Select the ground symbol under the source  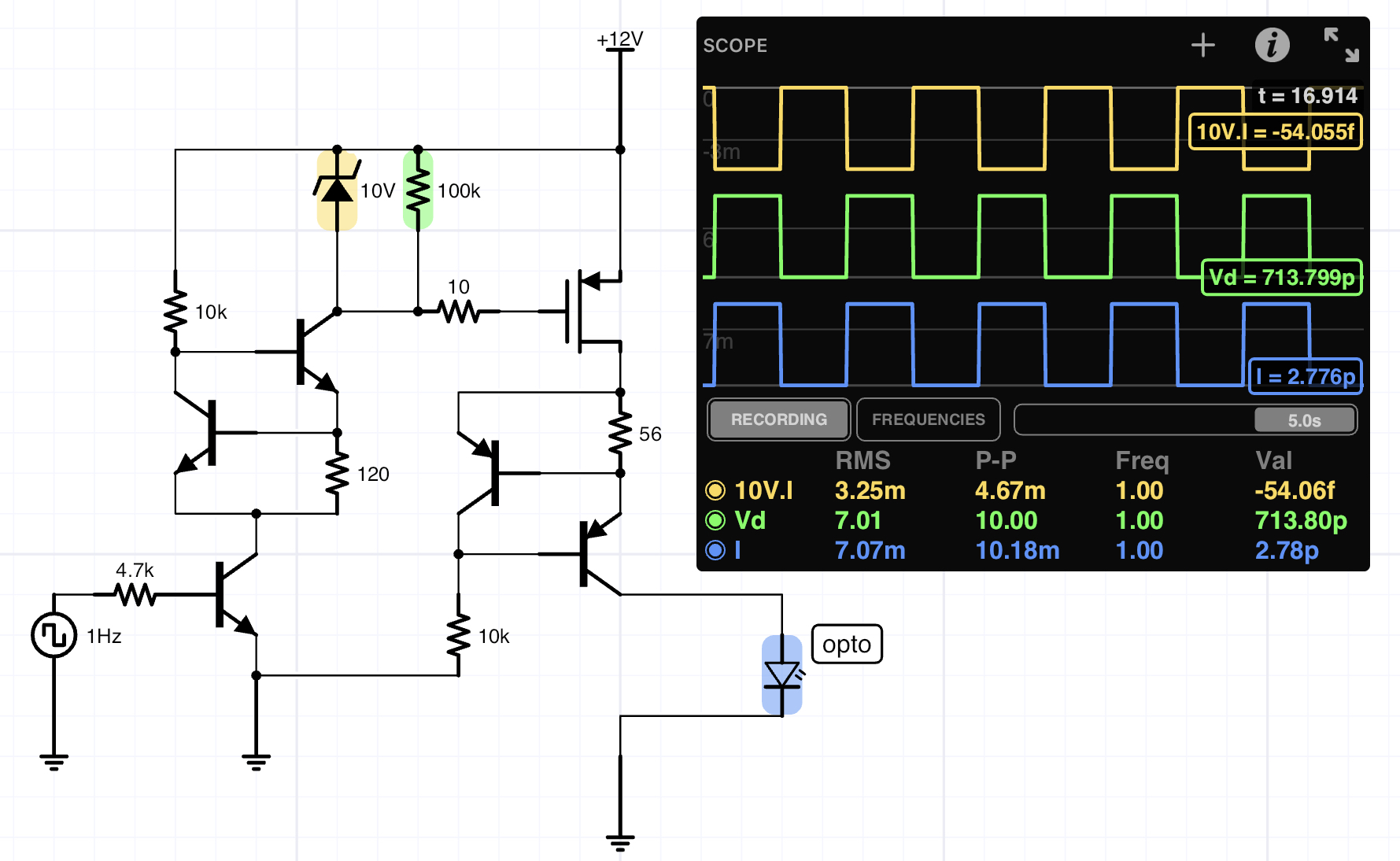(54, 760)
